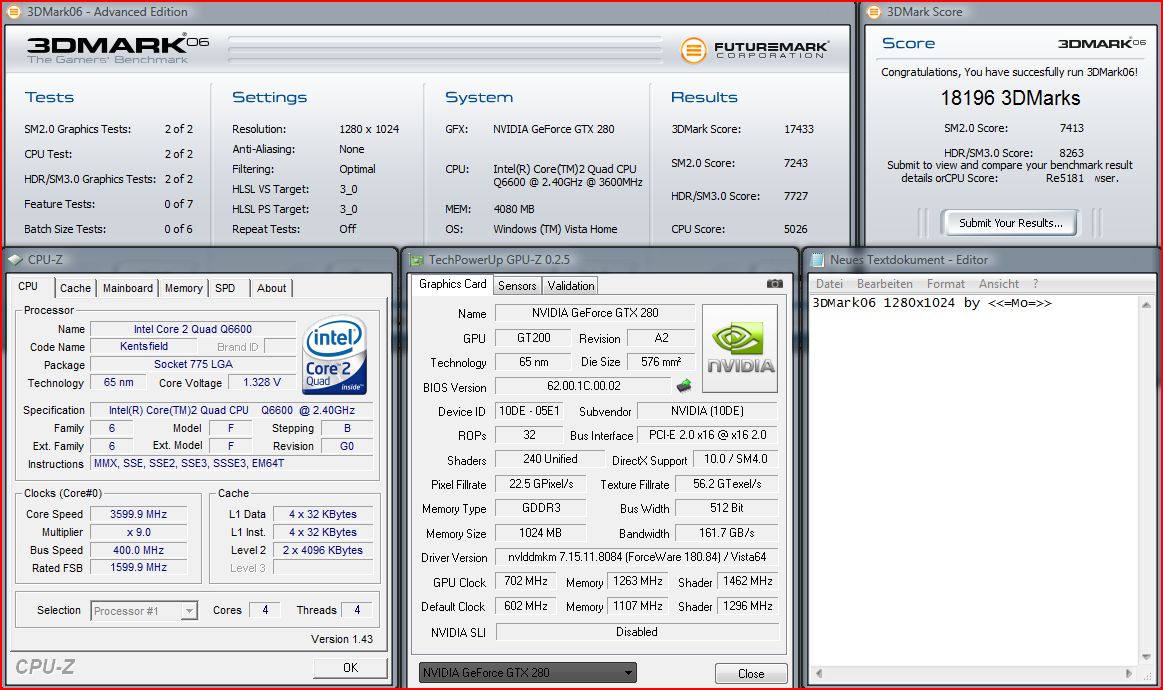
Task: Click the Memory Type value GDDR3
Action: pos(541,508)
